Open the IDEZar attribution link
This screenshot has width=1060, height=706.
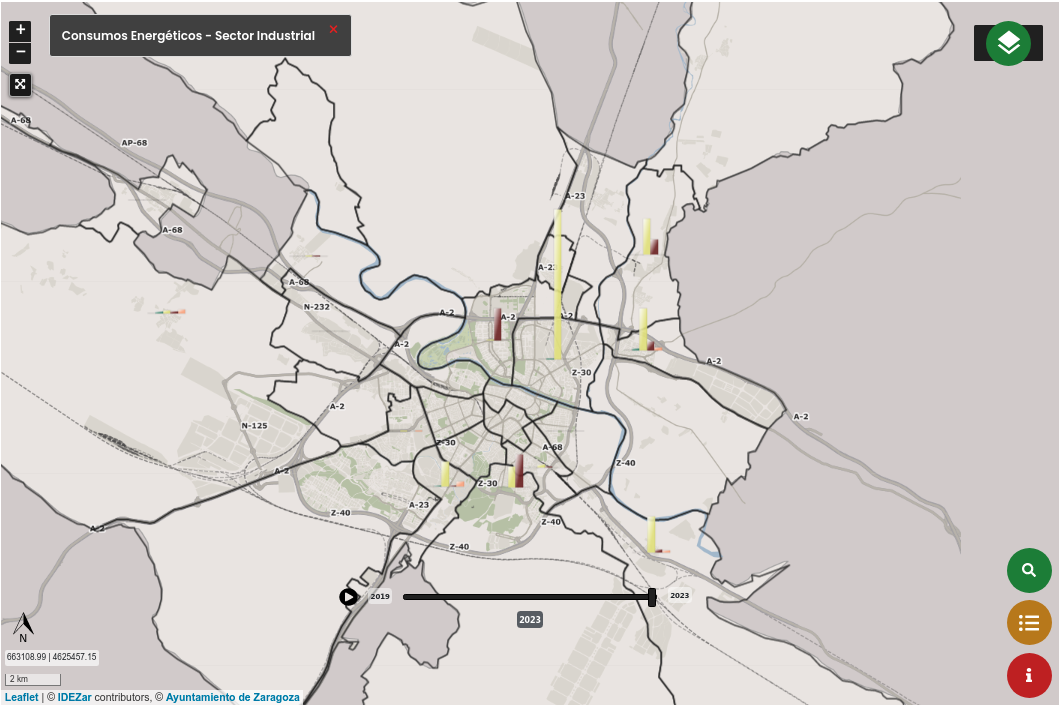coord(74,697)
